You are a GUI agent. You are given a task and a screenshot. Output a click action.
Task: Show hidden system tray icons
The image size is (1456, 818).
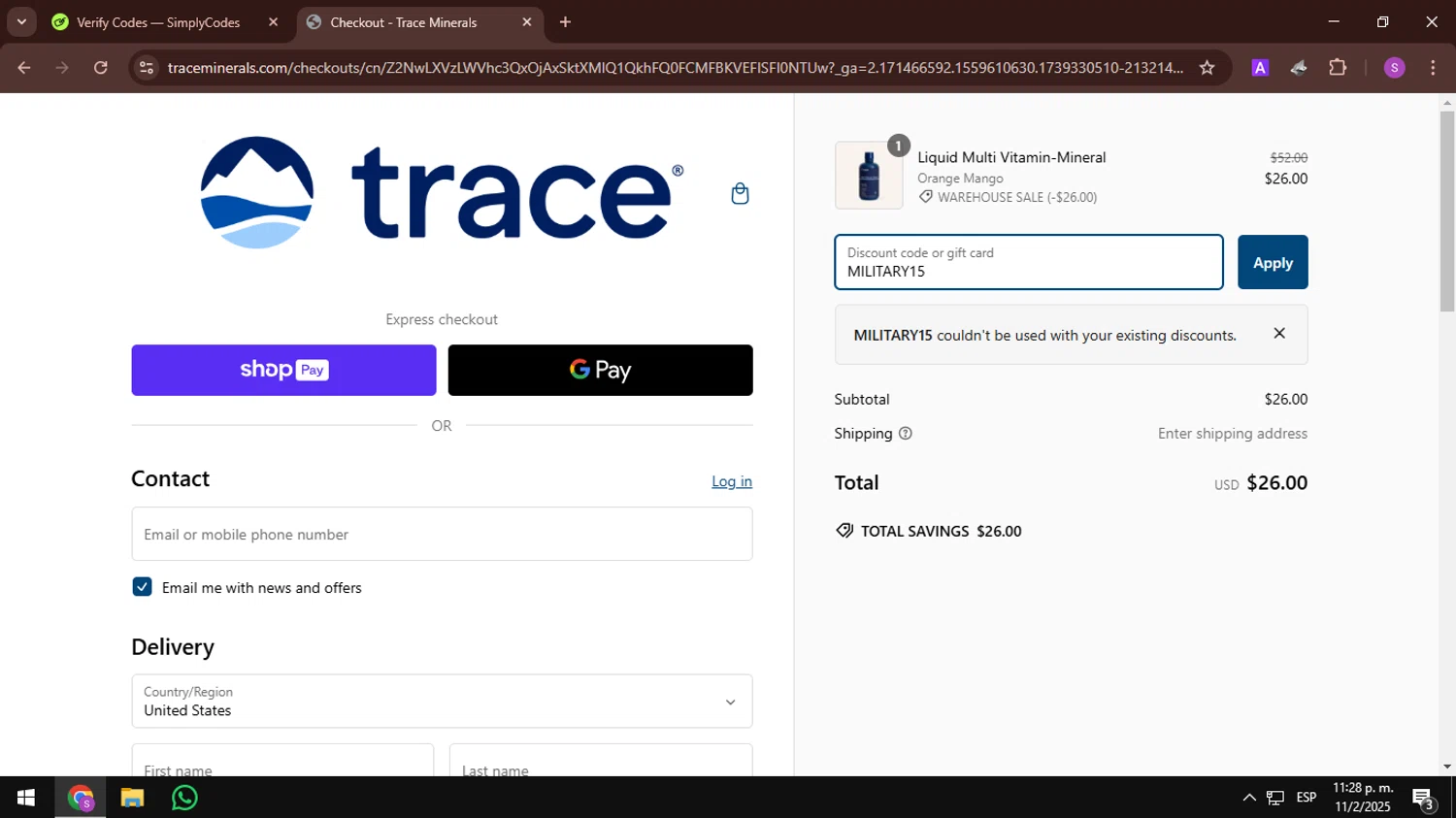tap(1249, 798)
